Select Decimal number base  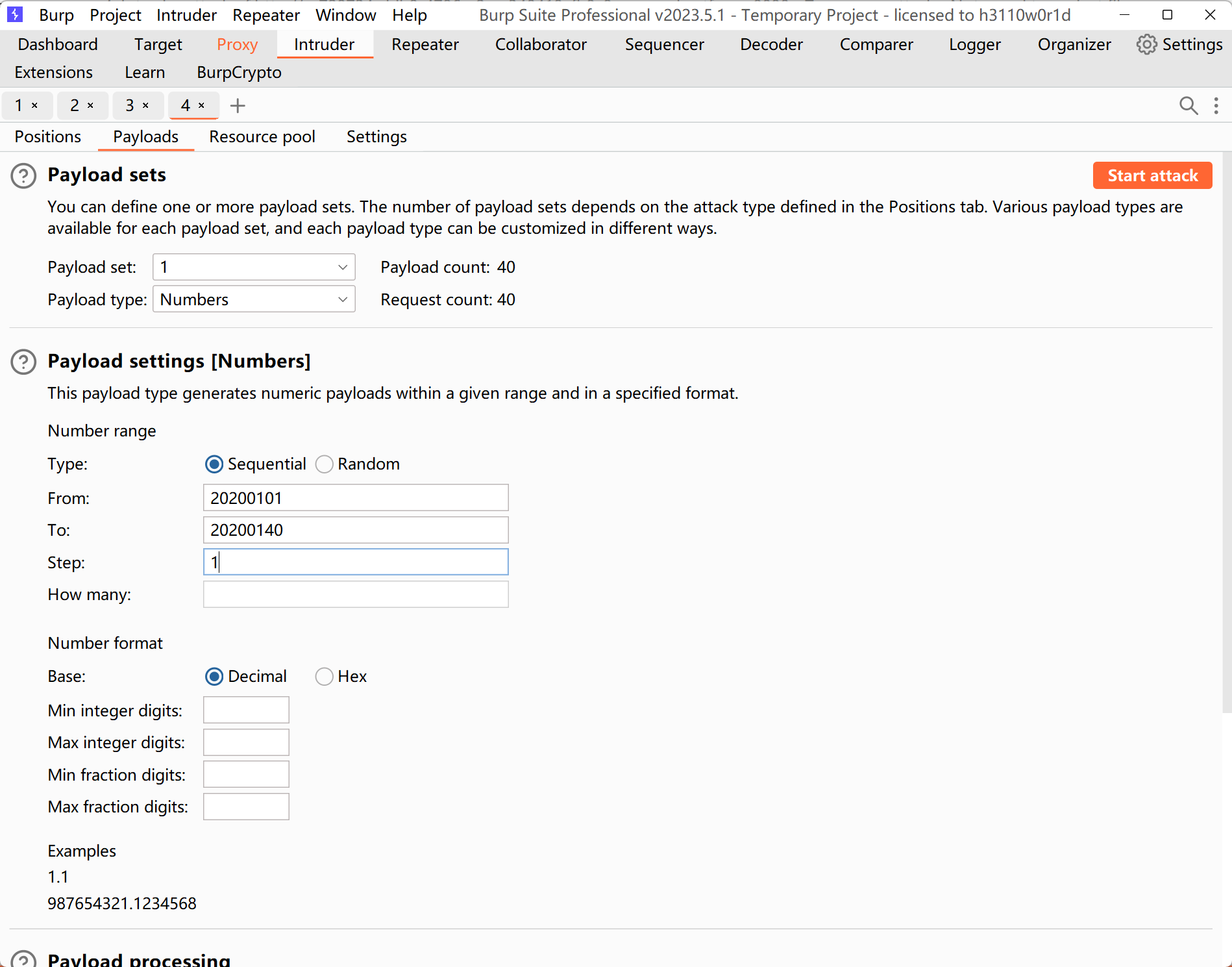click(214, 677)
